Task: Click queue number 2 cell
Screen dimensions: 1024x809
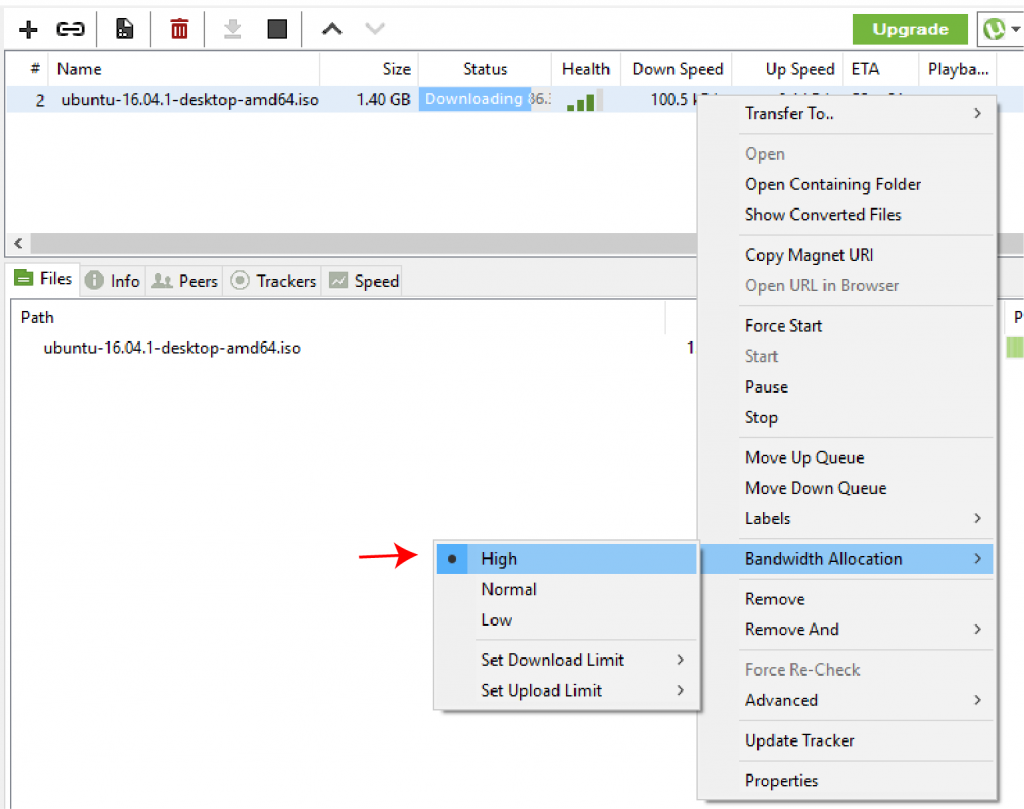Action: [40, 101]
